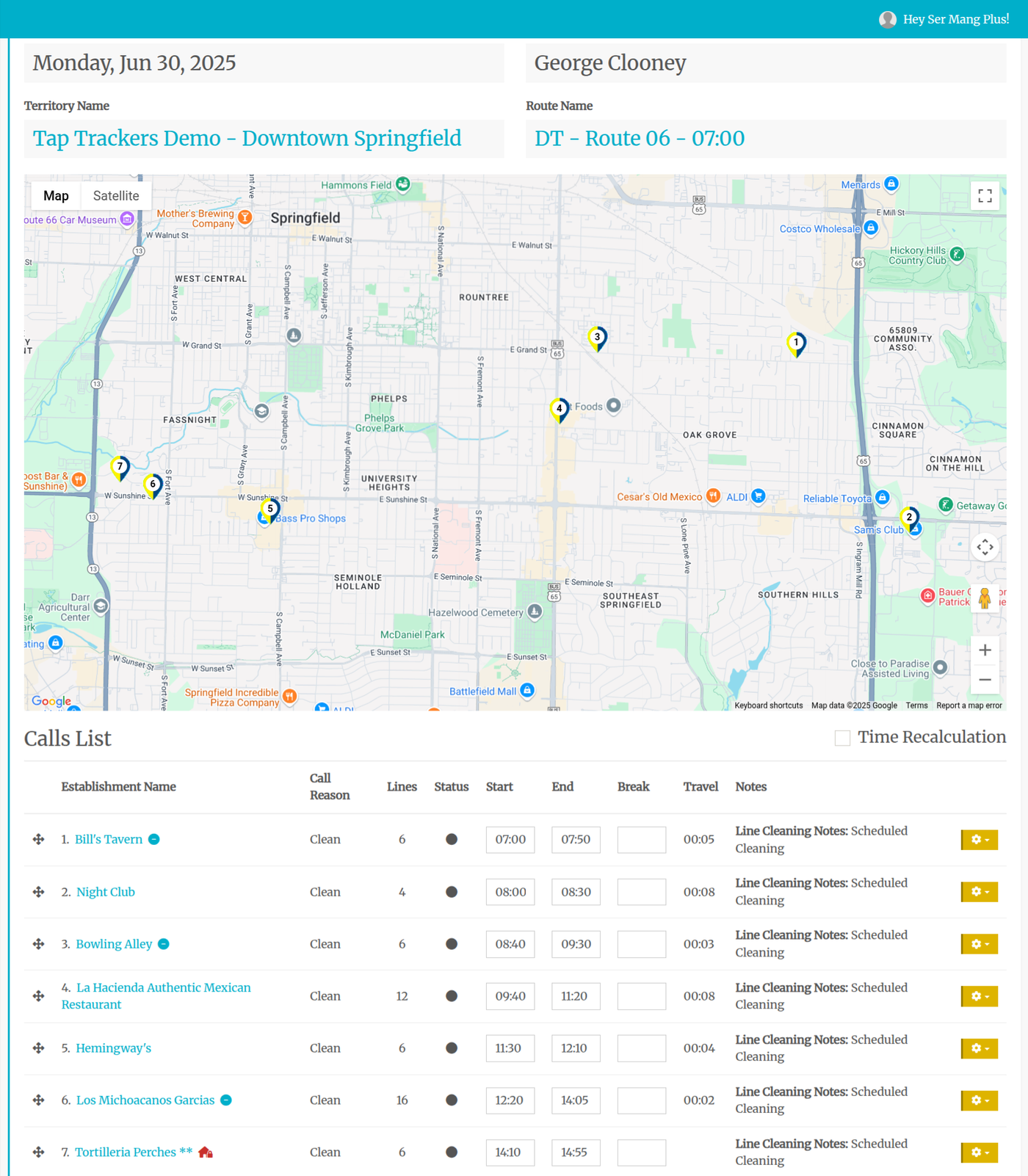Open the Tap Trackers Demo territory link
This screenshot has width=1028, height=1176.
point(247,139)
